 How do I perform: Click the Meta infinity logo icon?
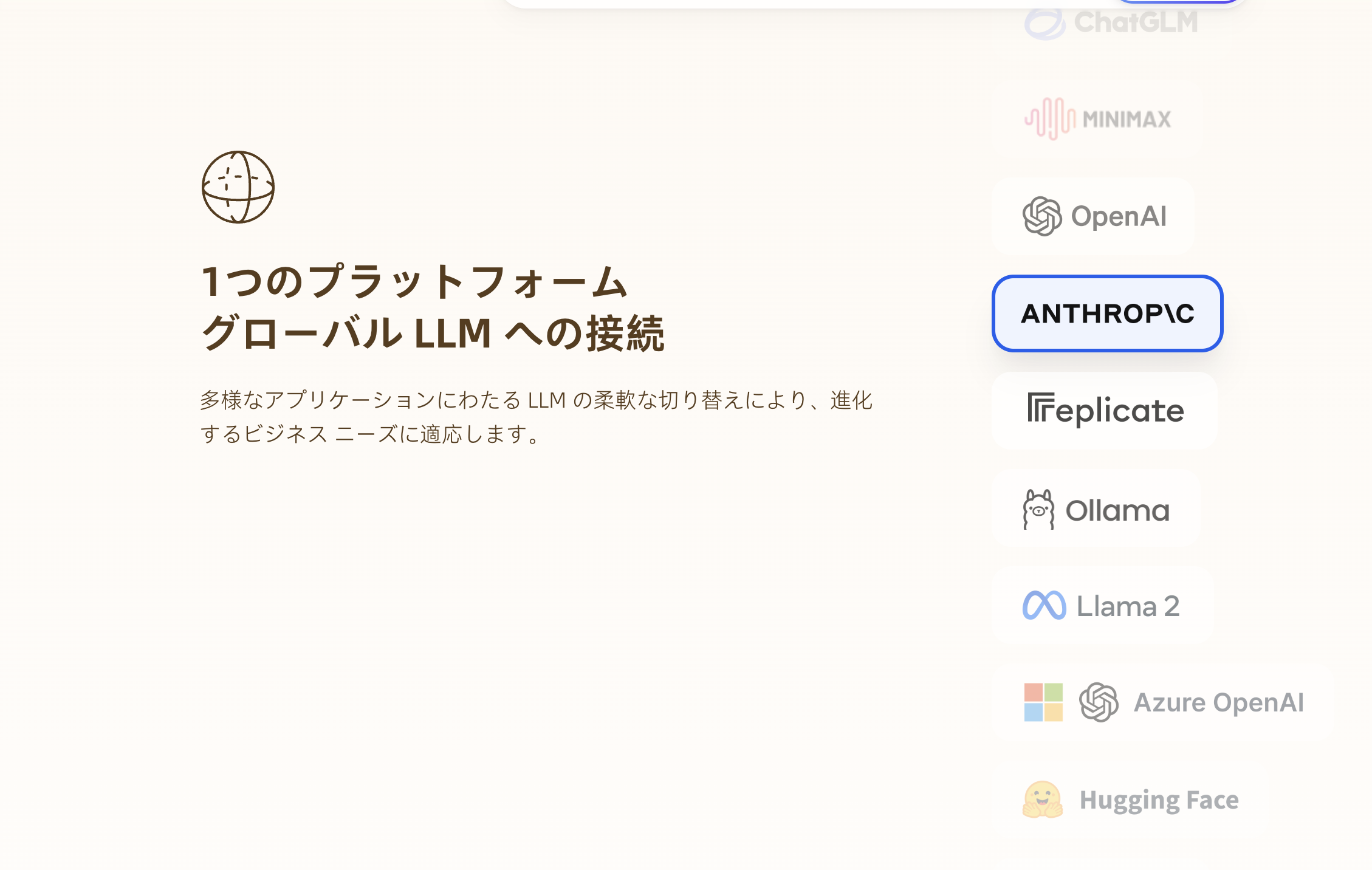(1044, 606)
